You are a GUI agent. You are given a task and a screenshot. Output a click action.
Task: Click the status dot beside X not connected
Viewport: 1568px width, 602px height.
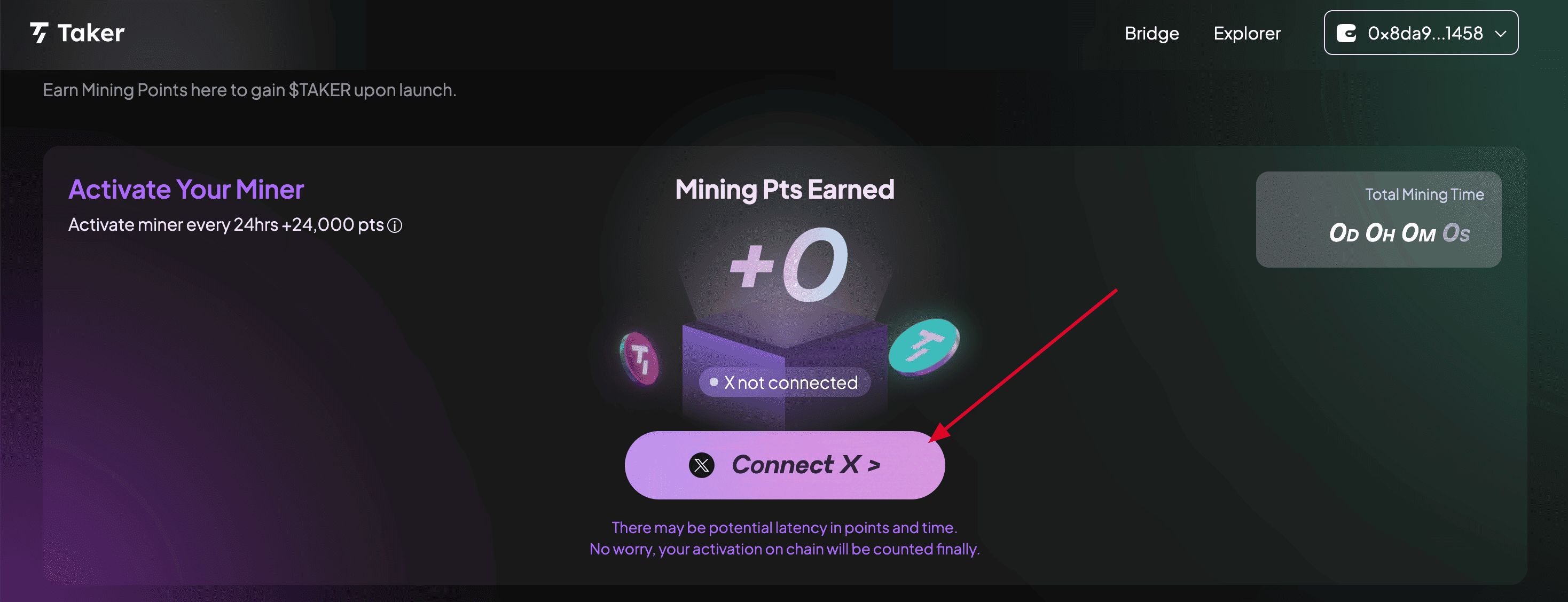pos(714,381)
